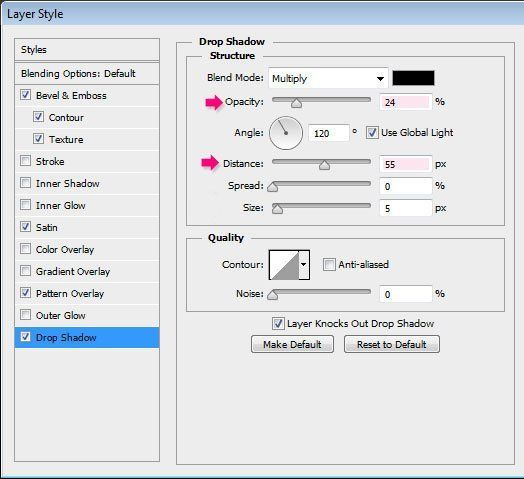Click the Size value field

(x=405, y=208)
